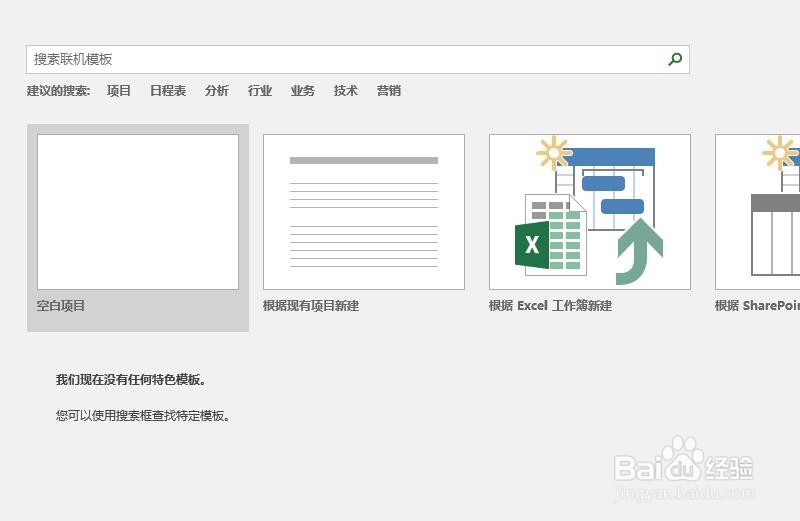Image resolution: width=800 pixels, height=521 pixels.
Task: Search suggested term 技术
Action: (345, 91)
